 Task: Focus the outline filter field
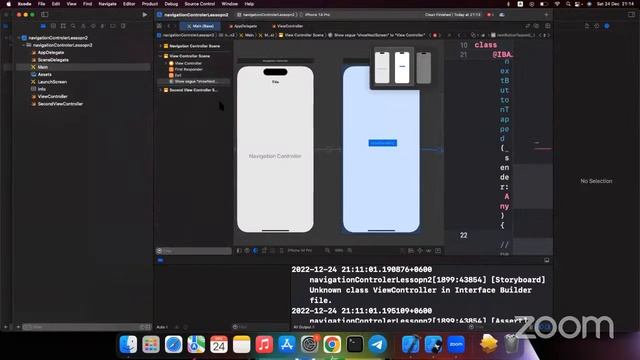click(194, 251)
